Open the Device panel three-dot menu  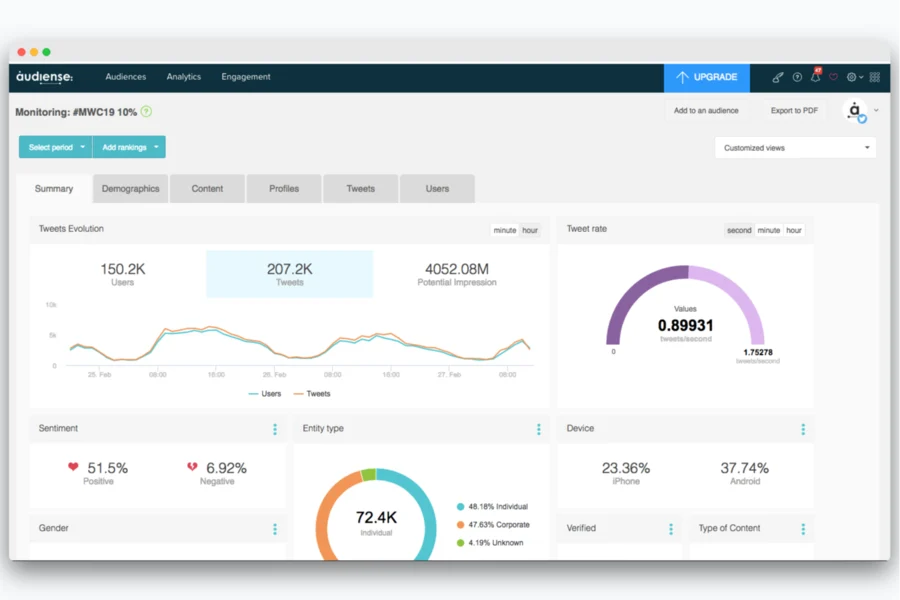pos(802,429)
